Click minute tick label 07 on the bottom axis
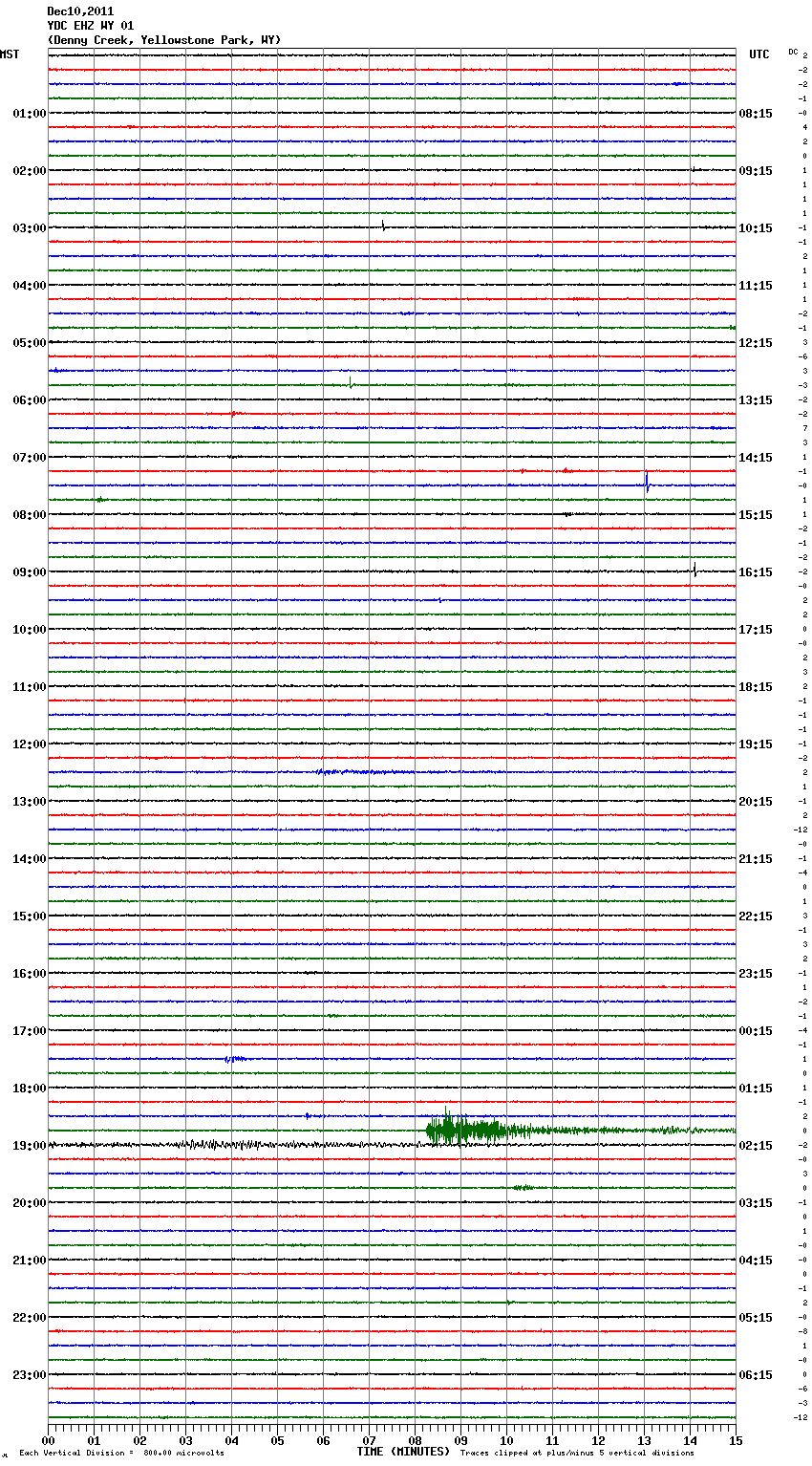Image resolution: width=812 pixels, height=1466 pixels. click(x=369, y=1440)
